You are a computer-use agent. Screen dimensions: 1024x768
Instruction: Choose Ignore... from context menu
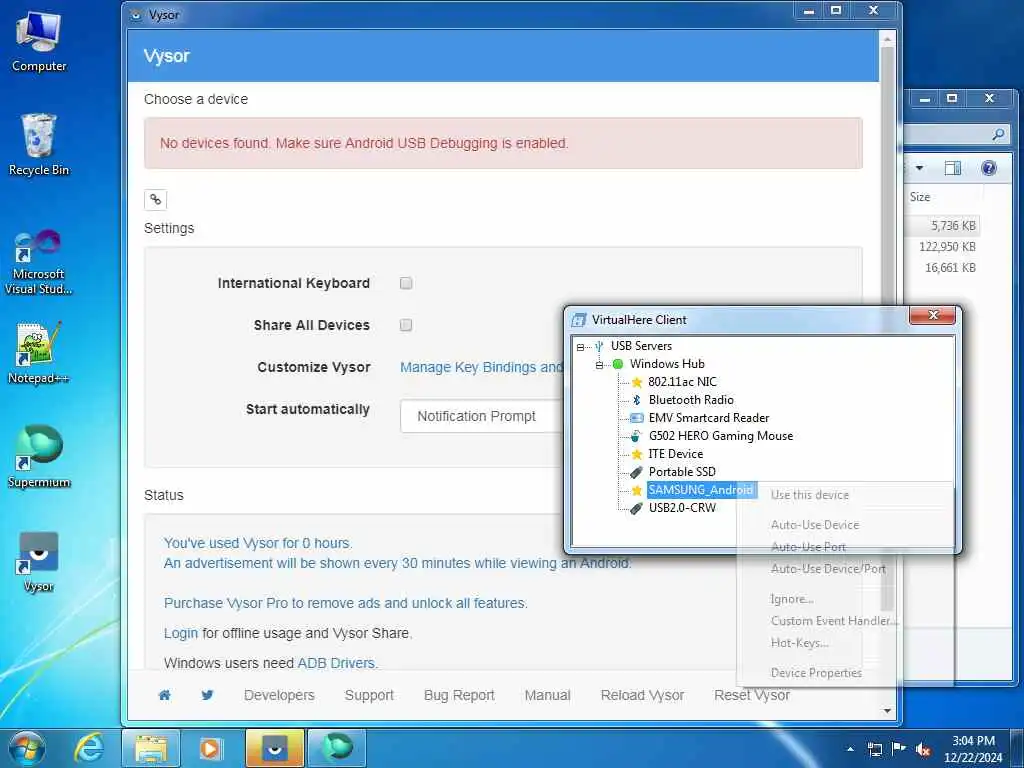tap(792, 599)
